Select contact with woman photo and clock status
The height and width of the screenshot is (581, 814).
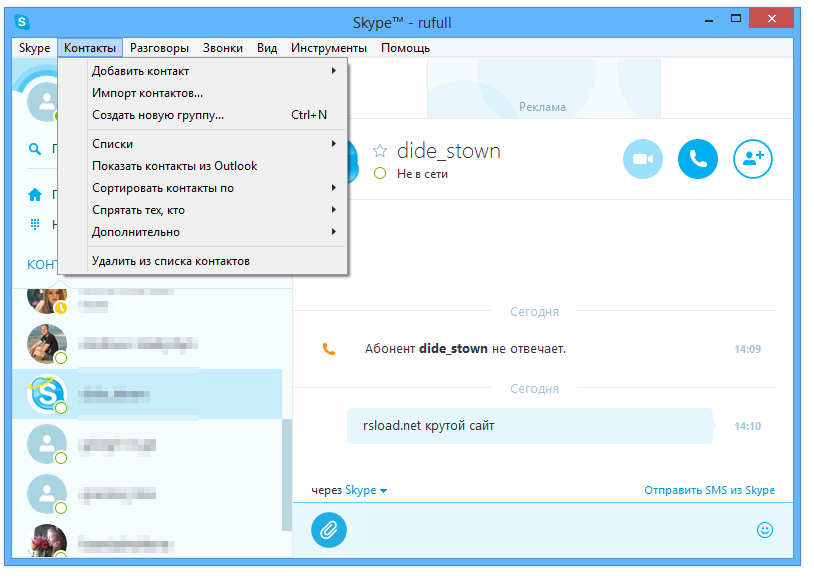(x=147, y=301)
